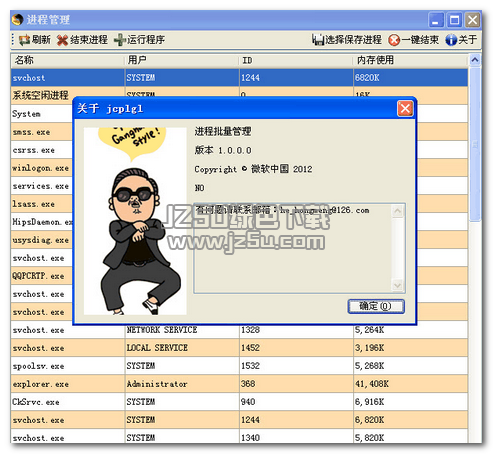
Task: Maximize the 进程管理 window
Action: (x=454, y=20)
